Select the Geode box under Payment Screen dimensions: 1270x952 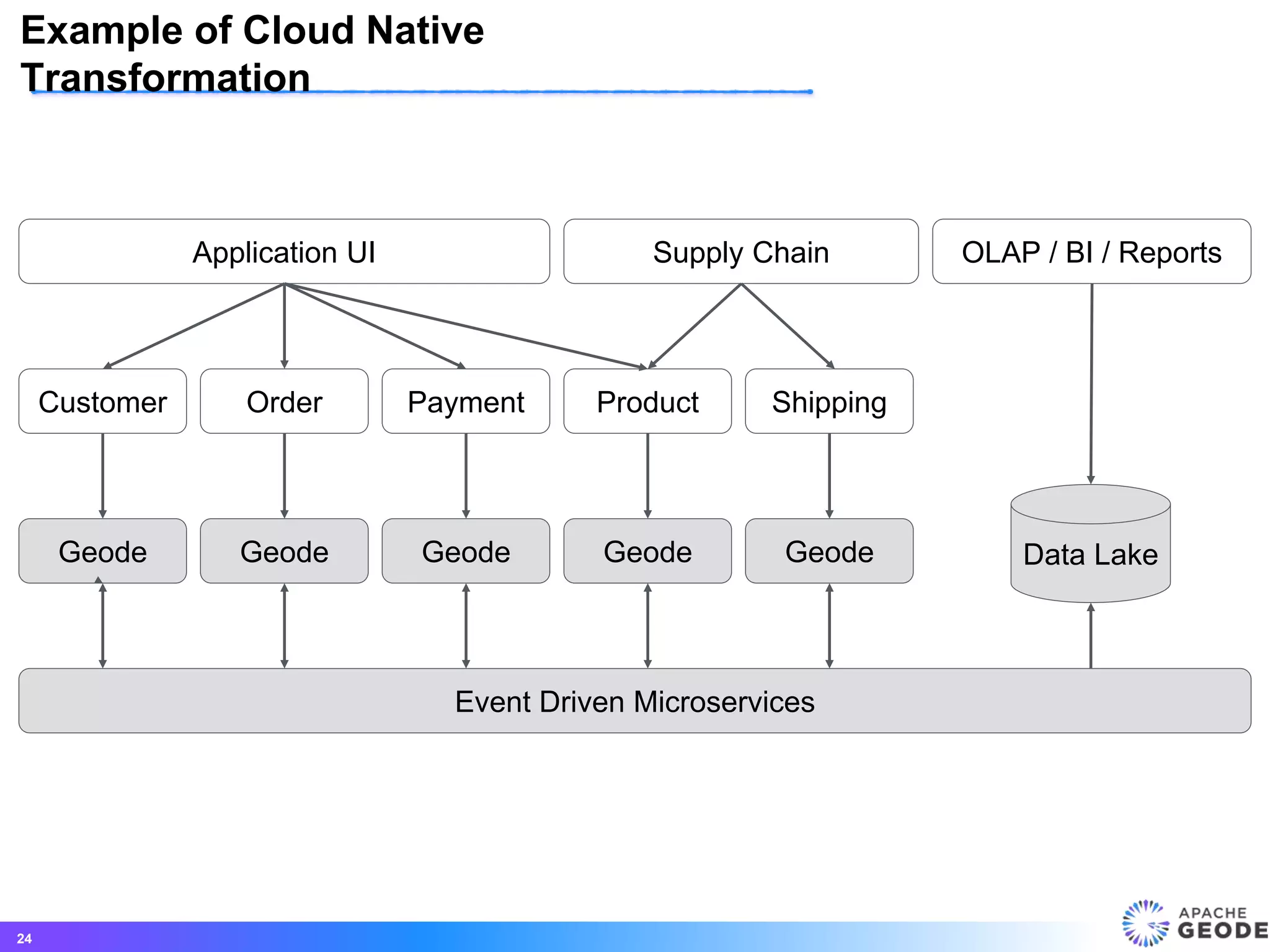(466, 552)
